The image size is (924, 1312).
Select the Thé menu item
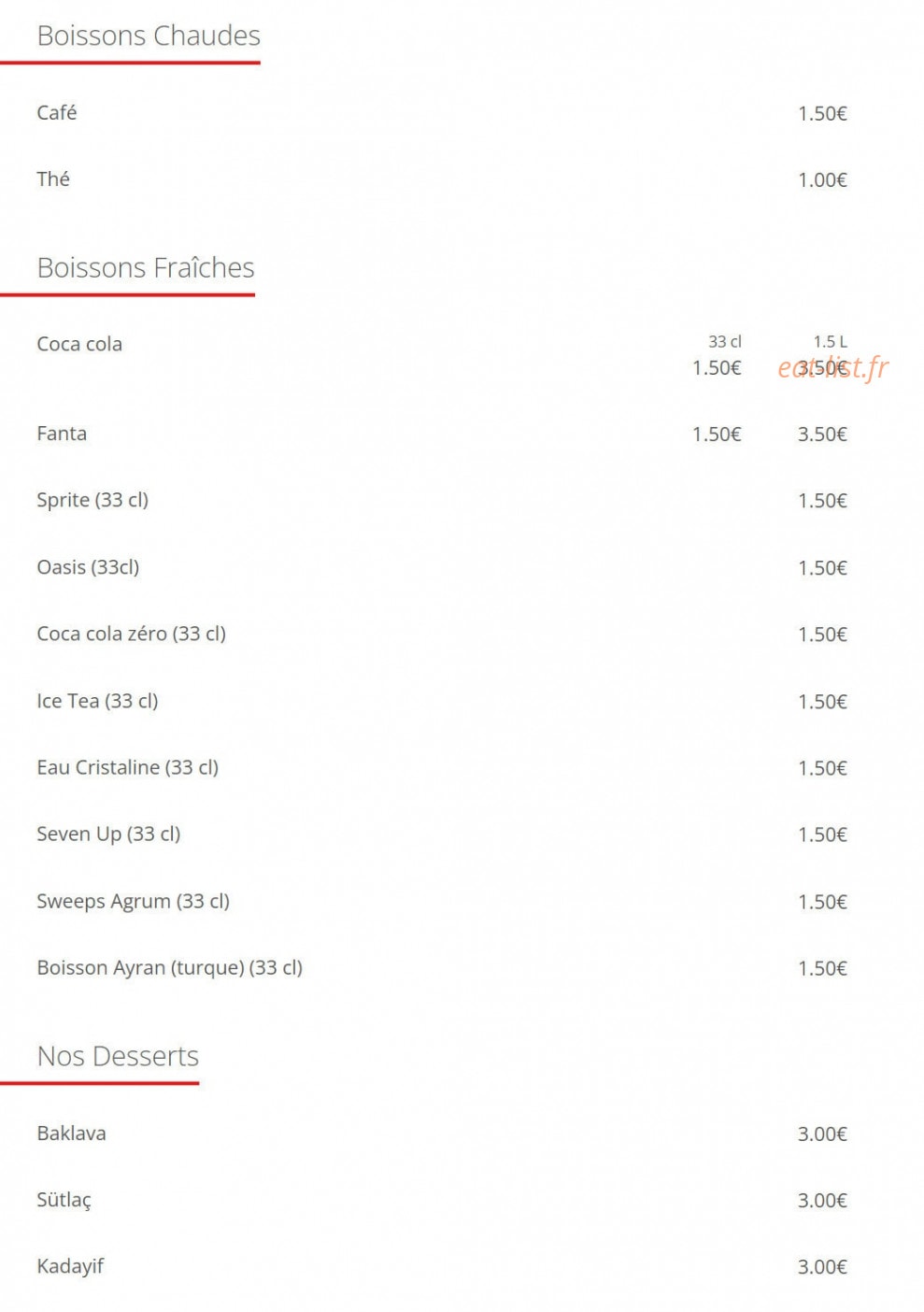(x=53, y=179)
